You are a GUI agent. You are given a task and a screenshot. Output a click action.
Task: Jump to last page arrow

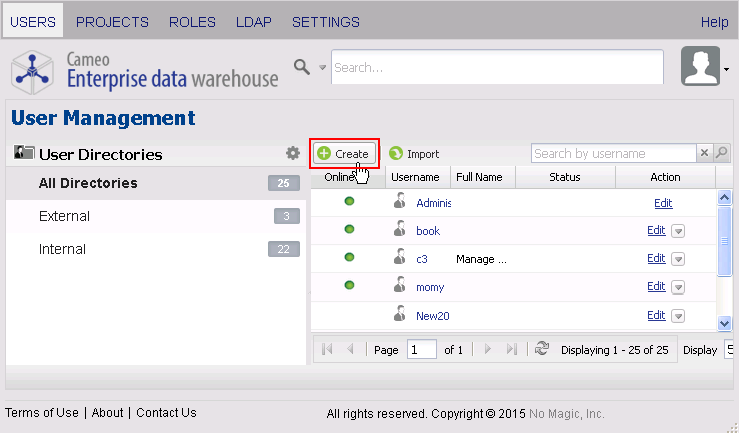click(x=512, y=349)
